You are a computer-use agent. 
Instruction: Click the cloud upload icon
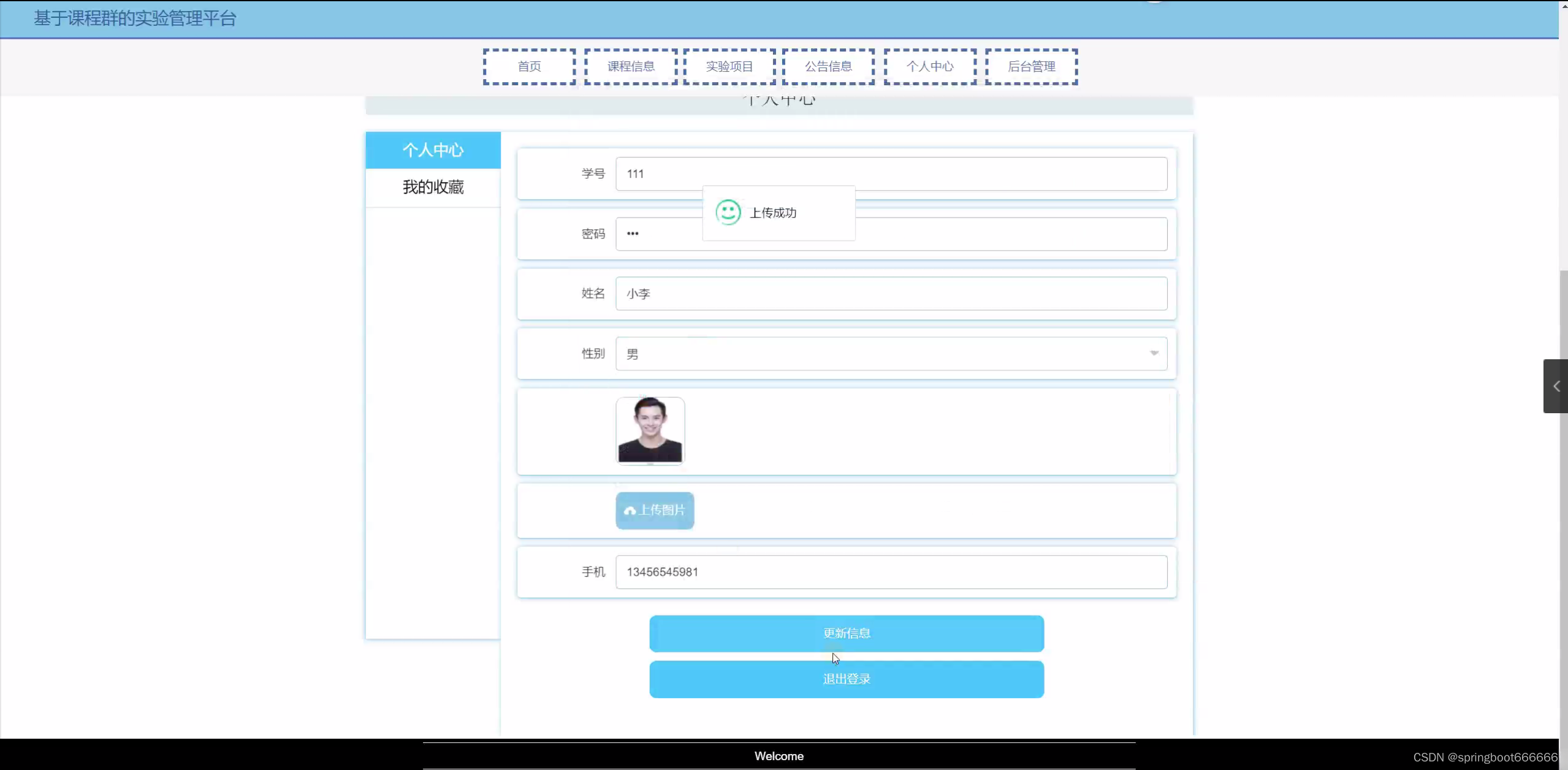pos(630,511)
